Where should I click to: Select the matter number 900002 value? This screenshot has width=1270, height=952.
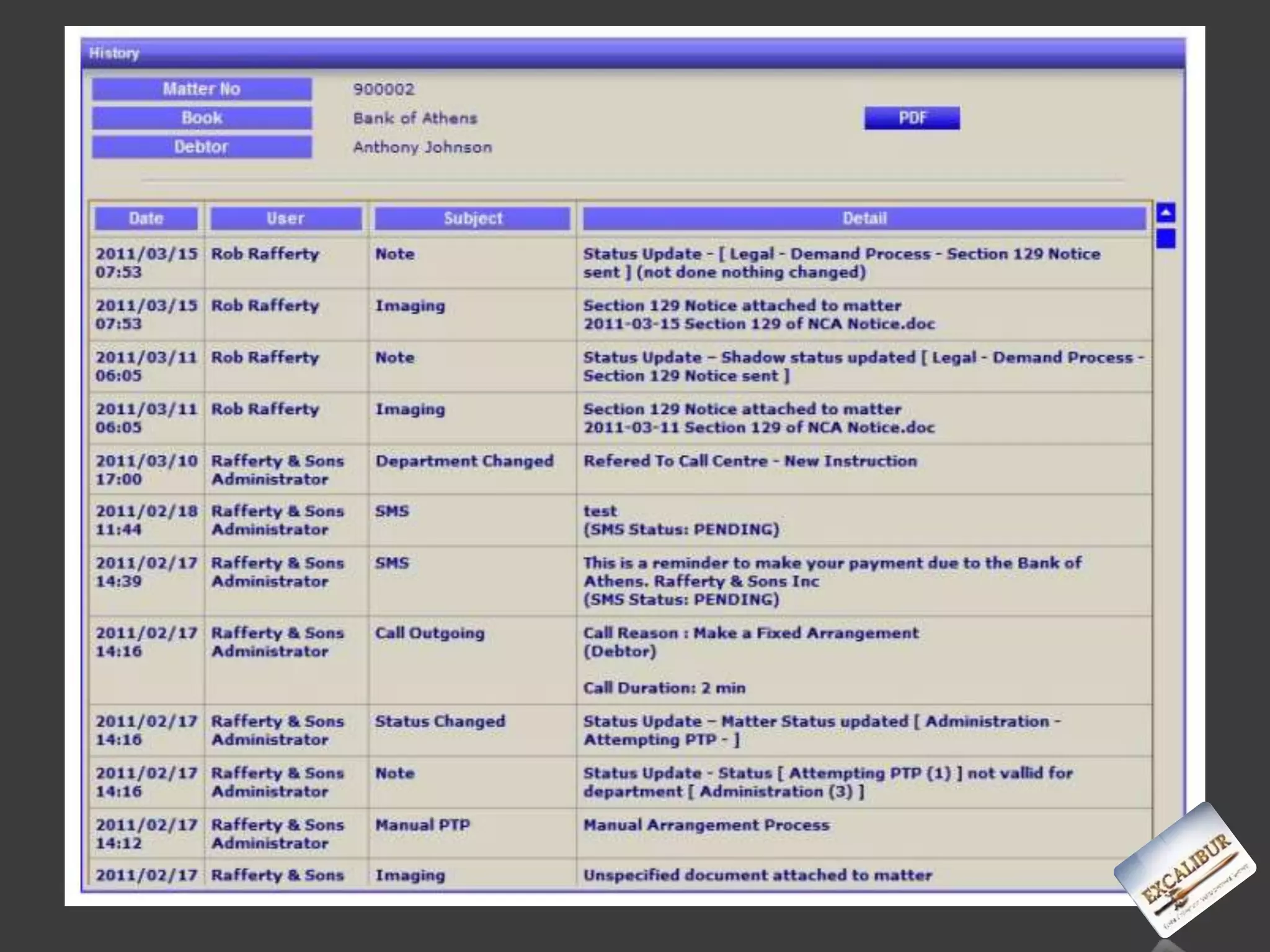[x=383, y=89]
